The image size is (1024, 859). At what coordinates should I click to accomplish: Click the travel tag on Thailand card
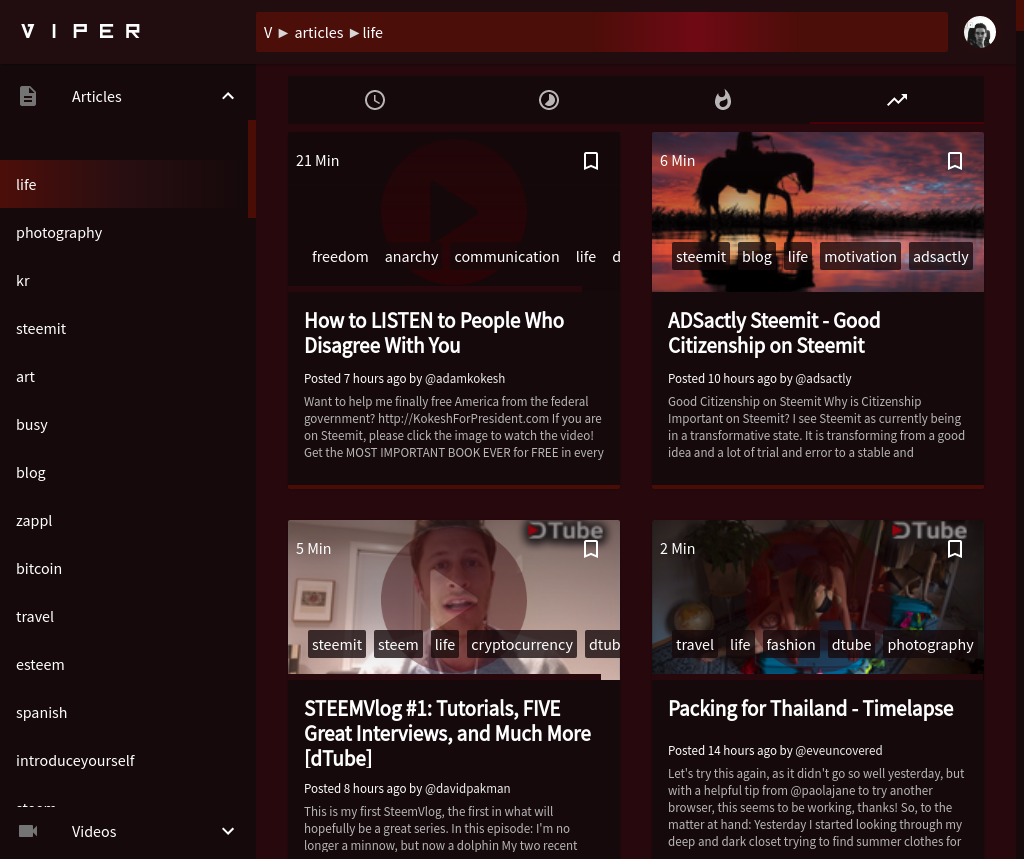695,645
